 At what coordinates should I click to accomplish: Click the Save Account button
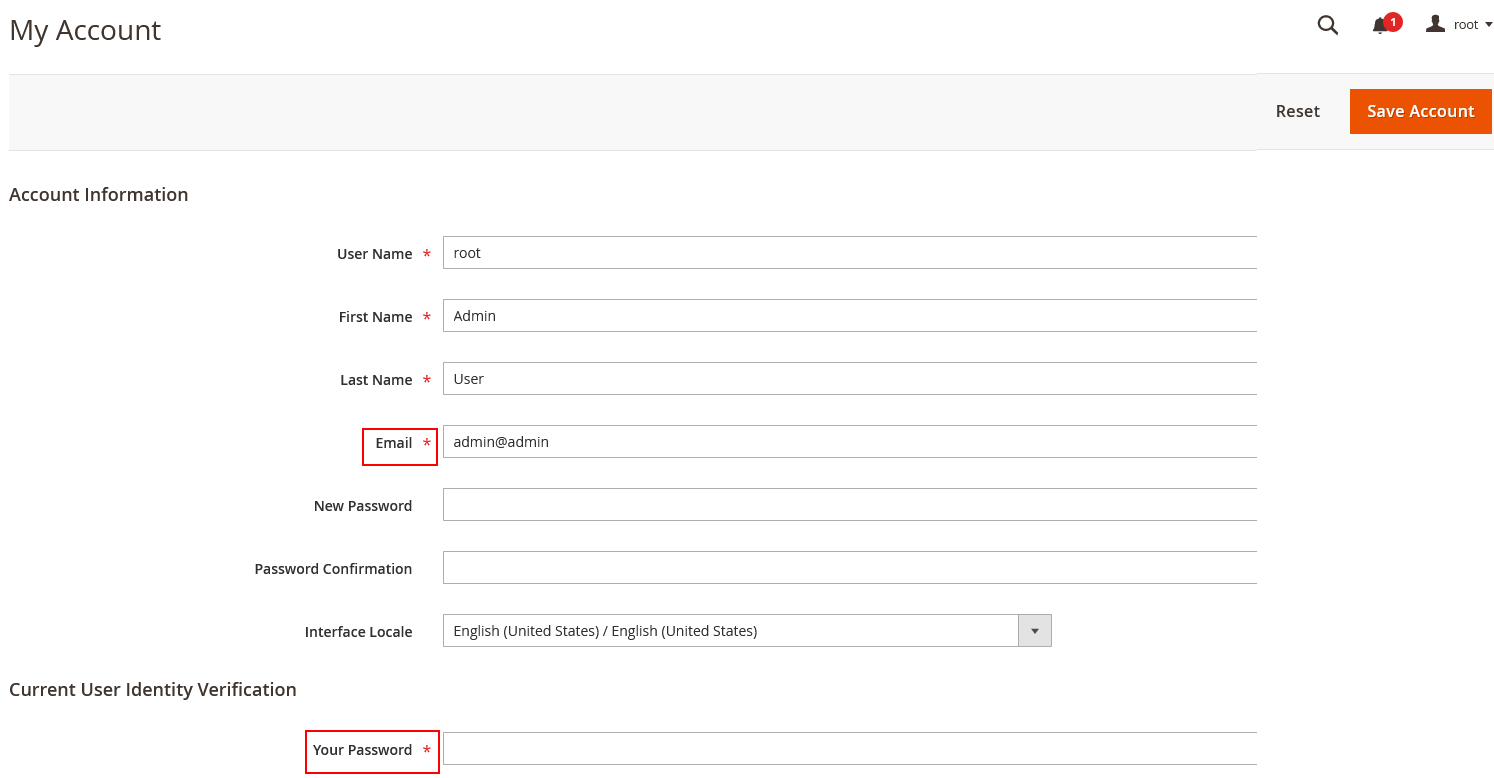[1420, 111]
